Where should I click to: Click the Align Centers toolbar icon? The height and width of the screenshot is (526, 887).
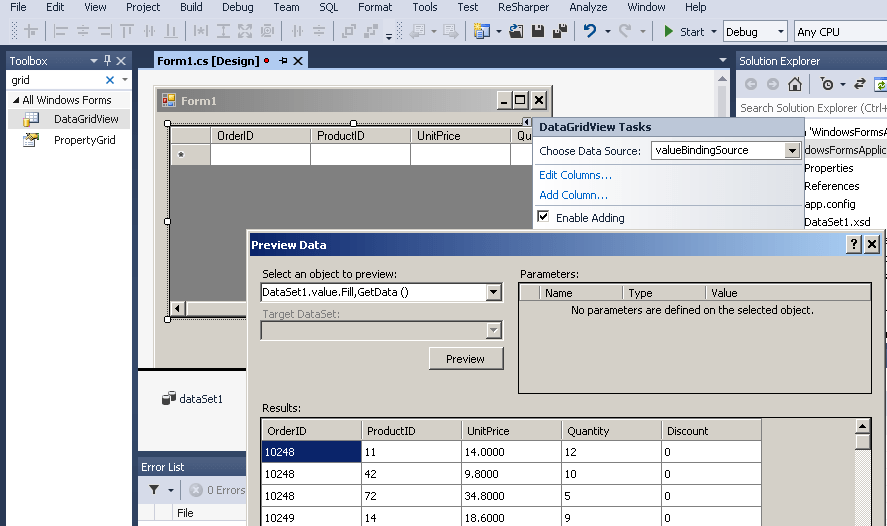click(83, 31)
